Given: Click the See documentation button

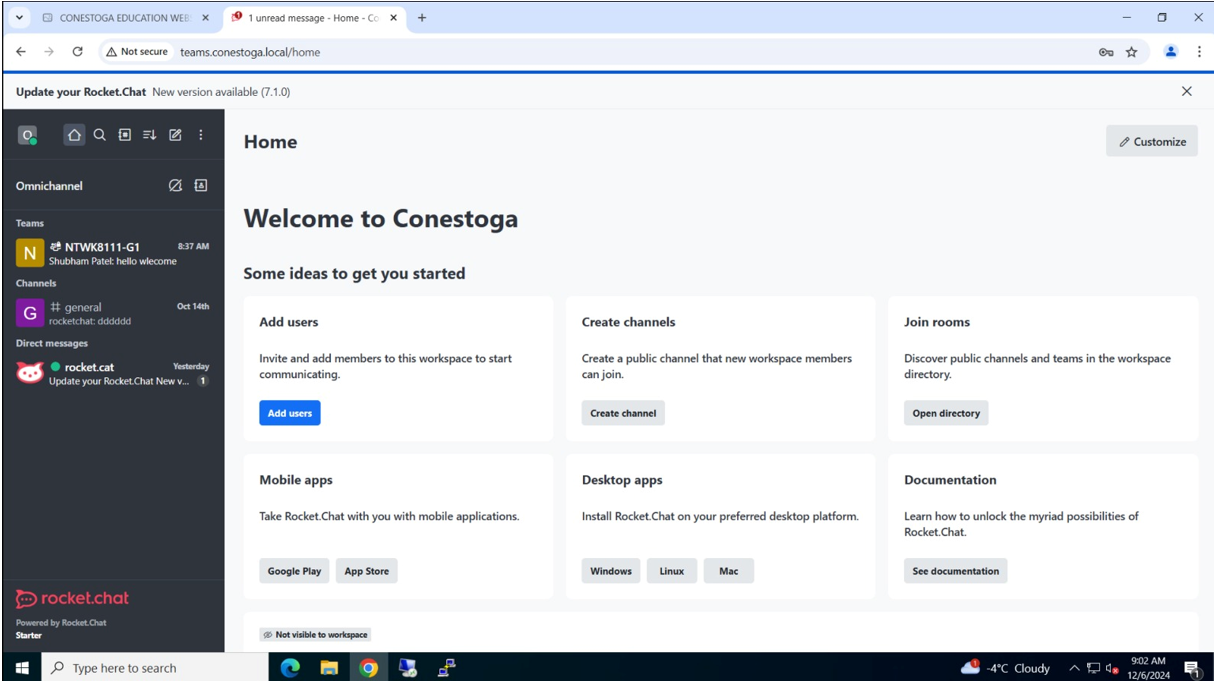Looking at the screenshot, I should click(956, 571).
